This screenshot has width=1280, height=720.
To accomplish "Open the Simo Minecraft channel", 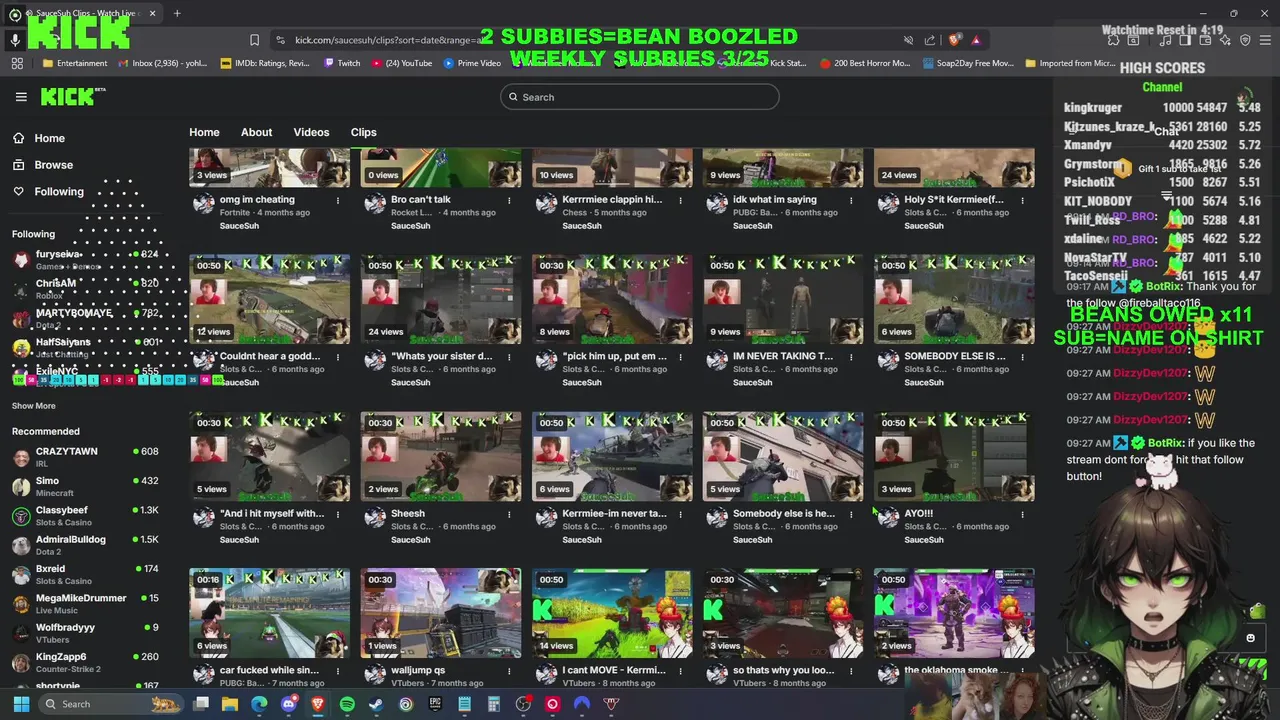I will pos(85,486).
